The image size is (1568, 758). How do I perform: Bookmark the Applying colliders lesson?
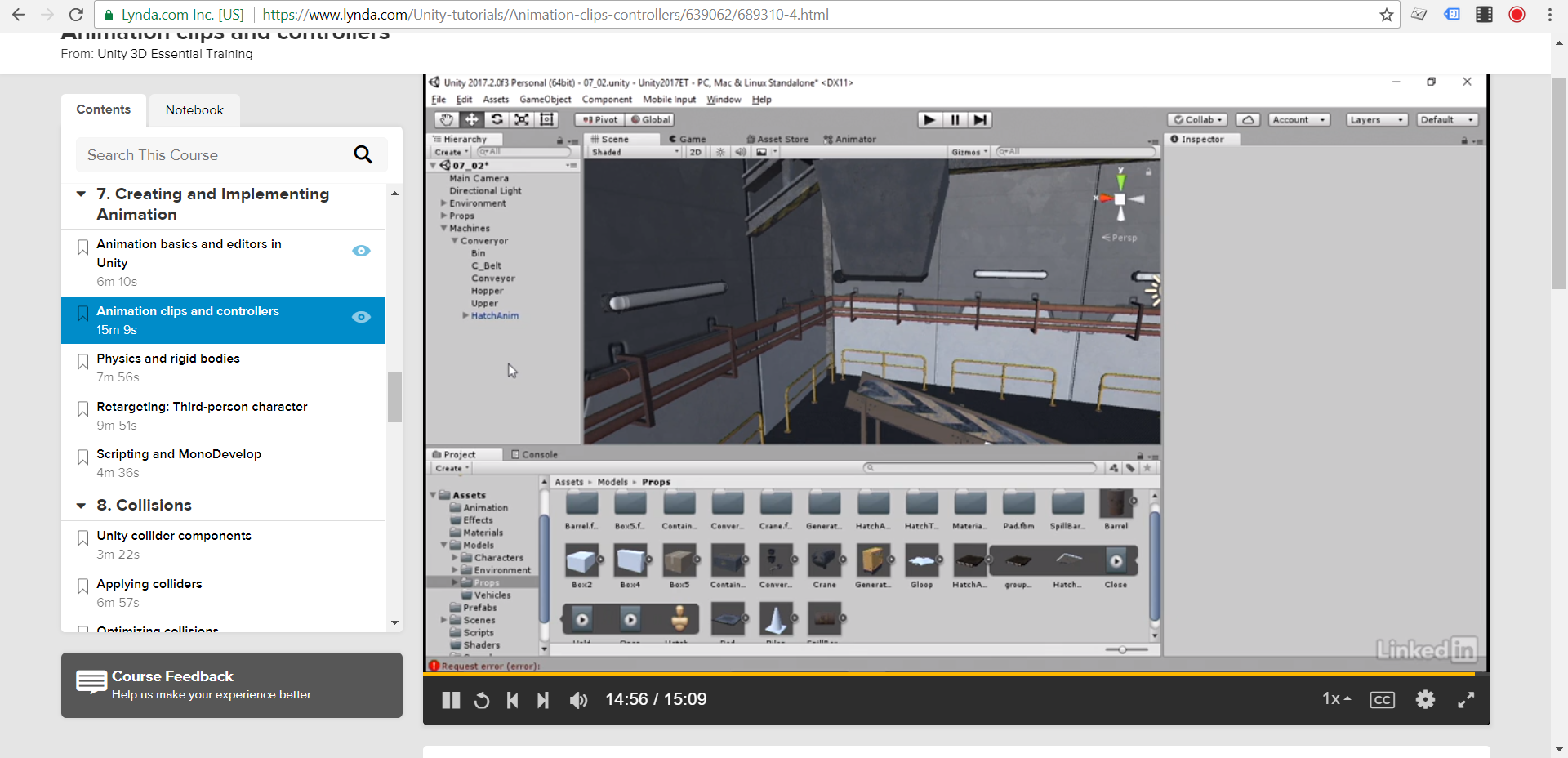click(82, 586)
